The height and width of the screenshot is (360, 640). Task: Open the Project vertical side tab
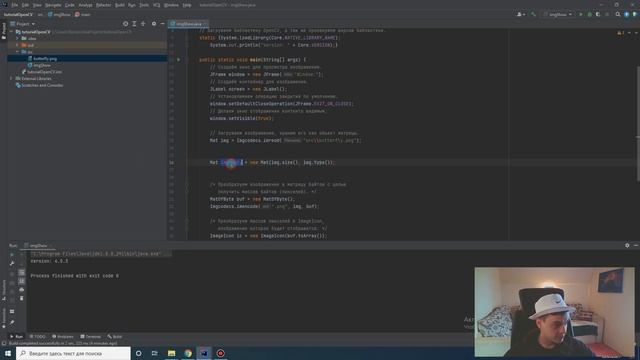coord(4,31)
